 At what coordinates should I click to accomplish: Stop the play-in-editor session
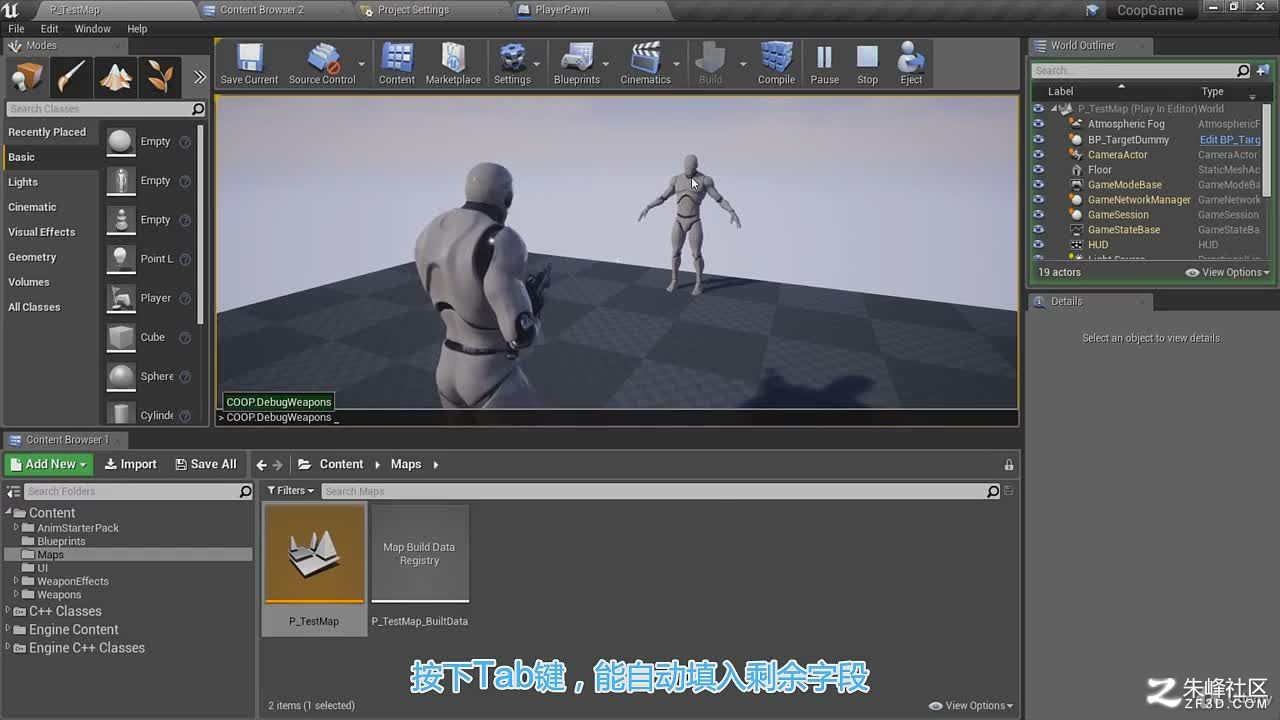[x=867, y=64]
